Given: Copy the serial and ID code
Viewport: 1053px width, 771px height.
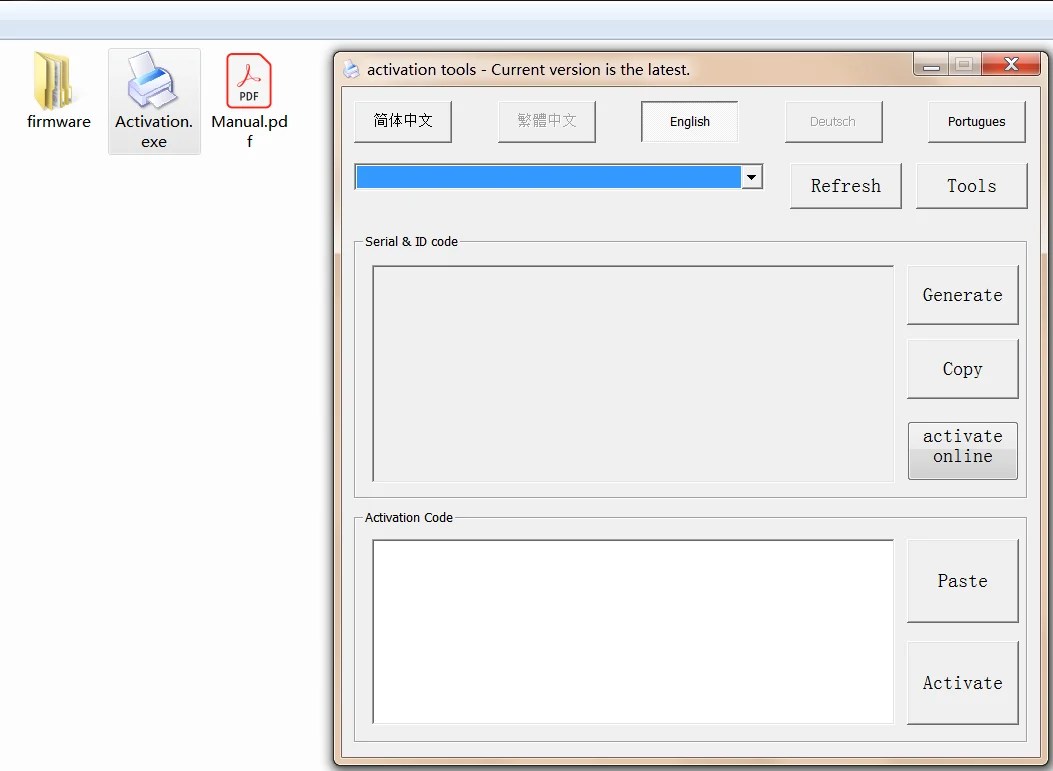Looking at the screenshot, I should click(x=962, y=369).
